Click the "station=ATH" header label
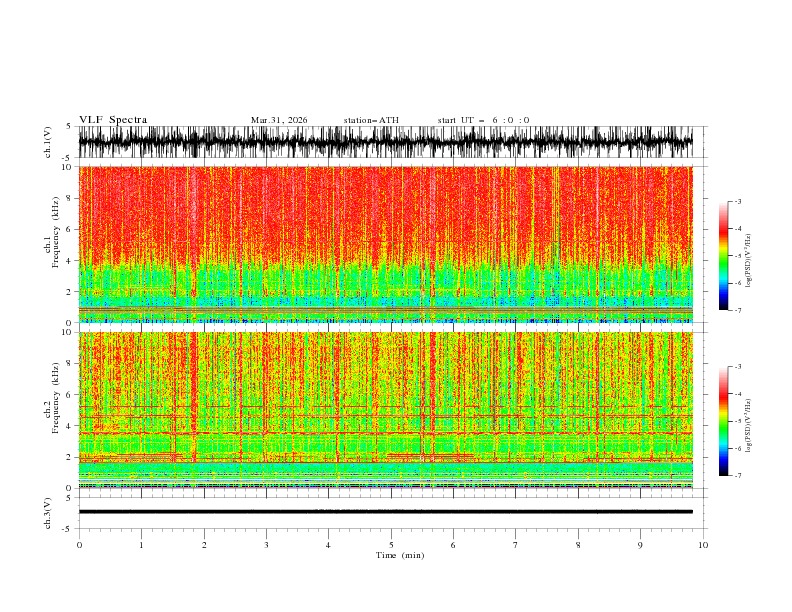Image resolution: width=792 pixels, height=612 pixels. (371, 120)
